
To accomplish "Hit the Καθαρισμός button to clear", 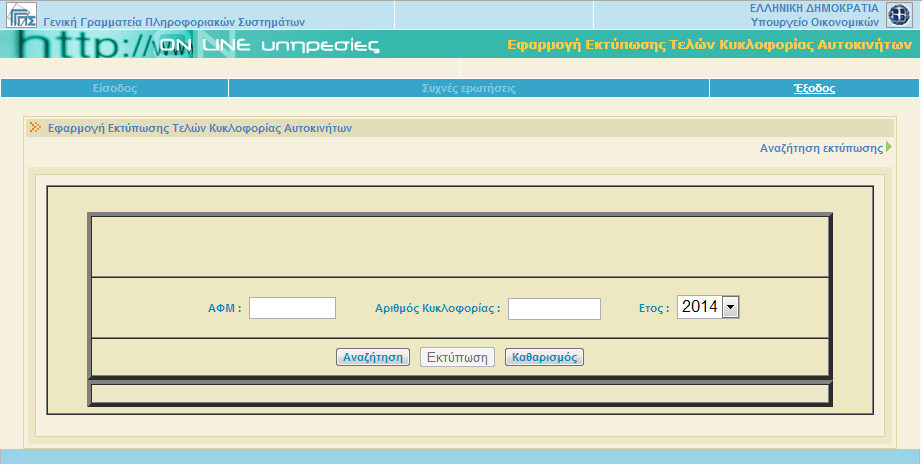I will (544, 357).
